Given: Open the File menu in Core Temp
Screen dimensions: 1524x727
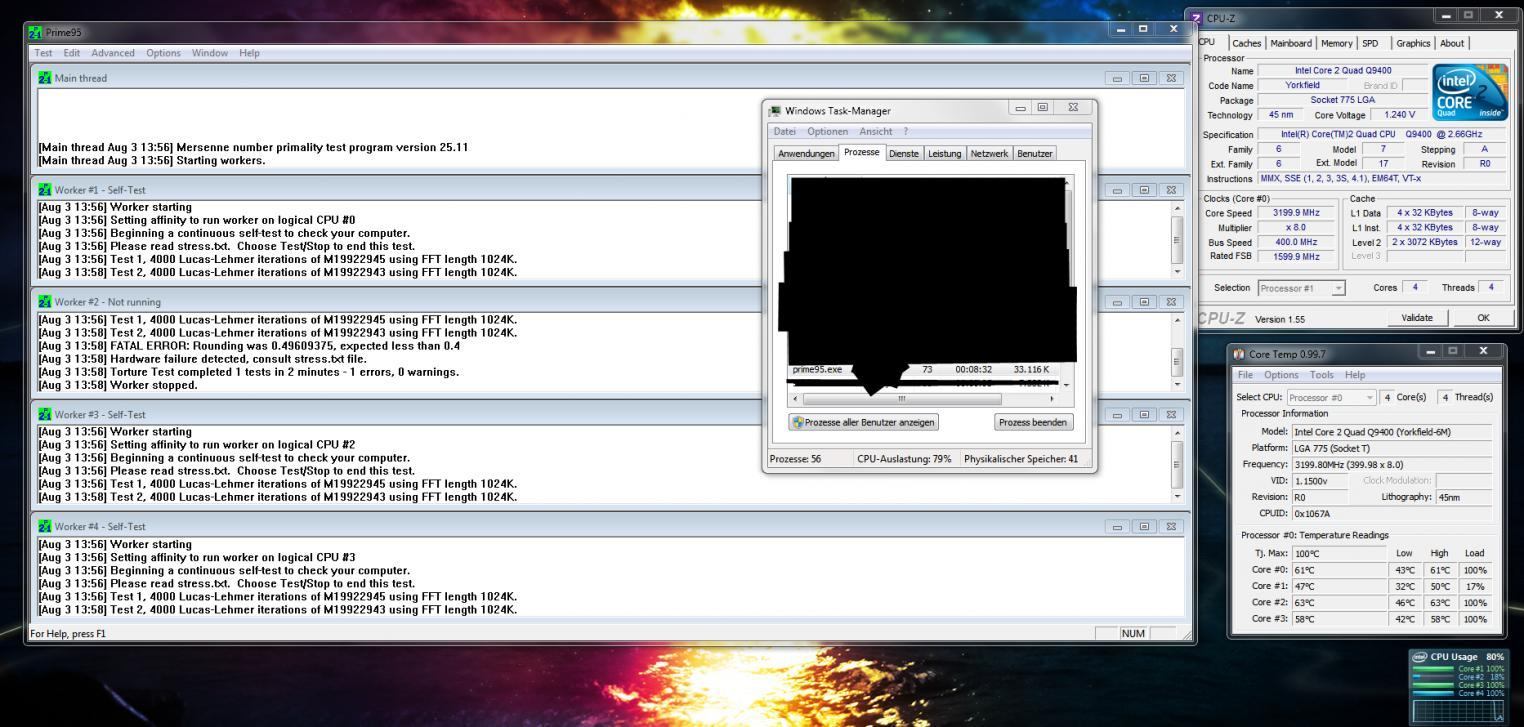Looking at the screenshot, I should (1246, 374).
